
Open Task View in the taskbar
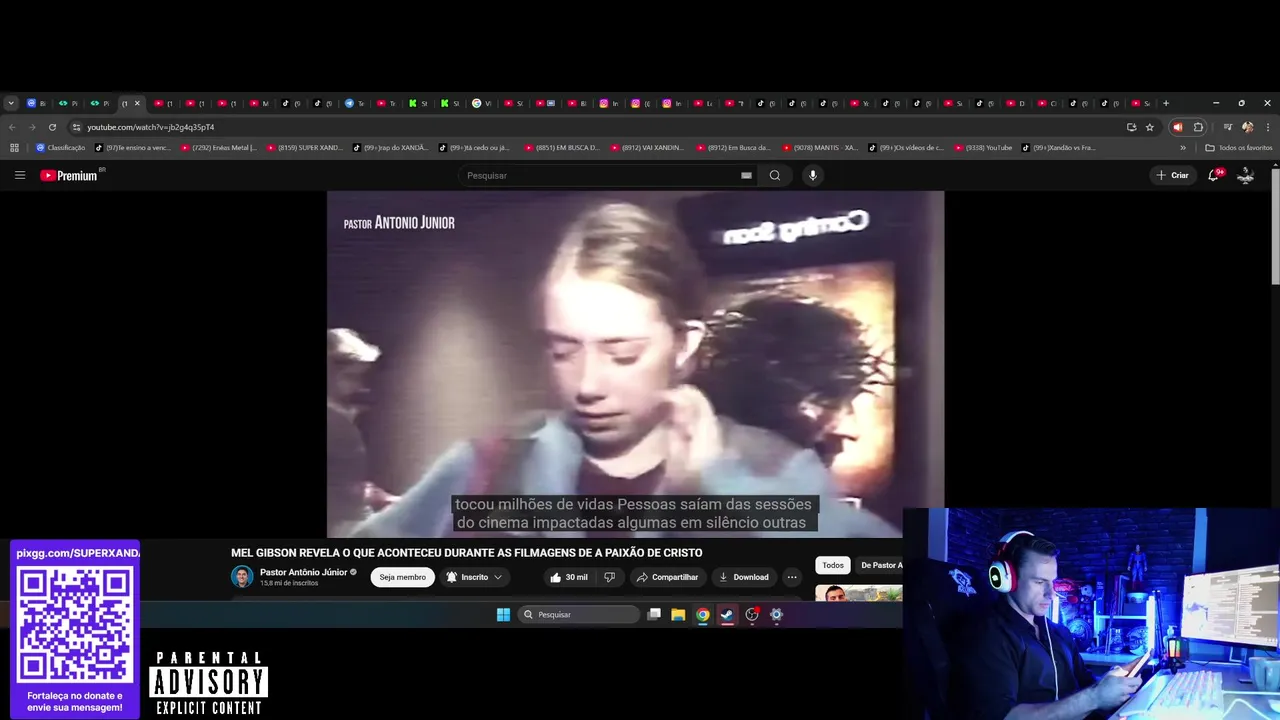[654, 614]
